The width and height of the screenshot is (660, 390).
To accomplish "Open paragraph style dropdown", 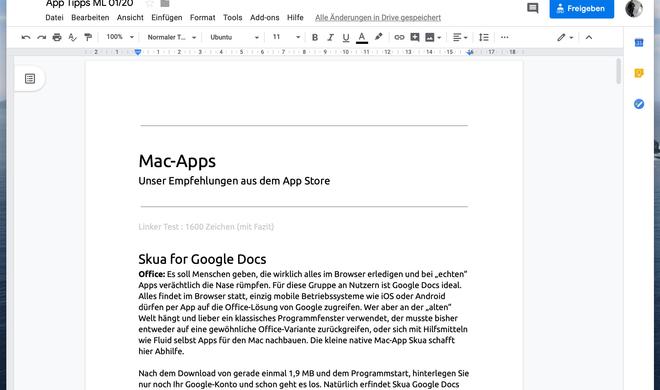I will pyautogui.click(x=172, y=37).
